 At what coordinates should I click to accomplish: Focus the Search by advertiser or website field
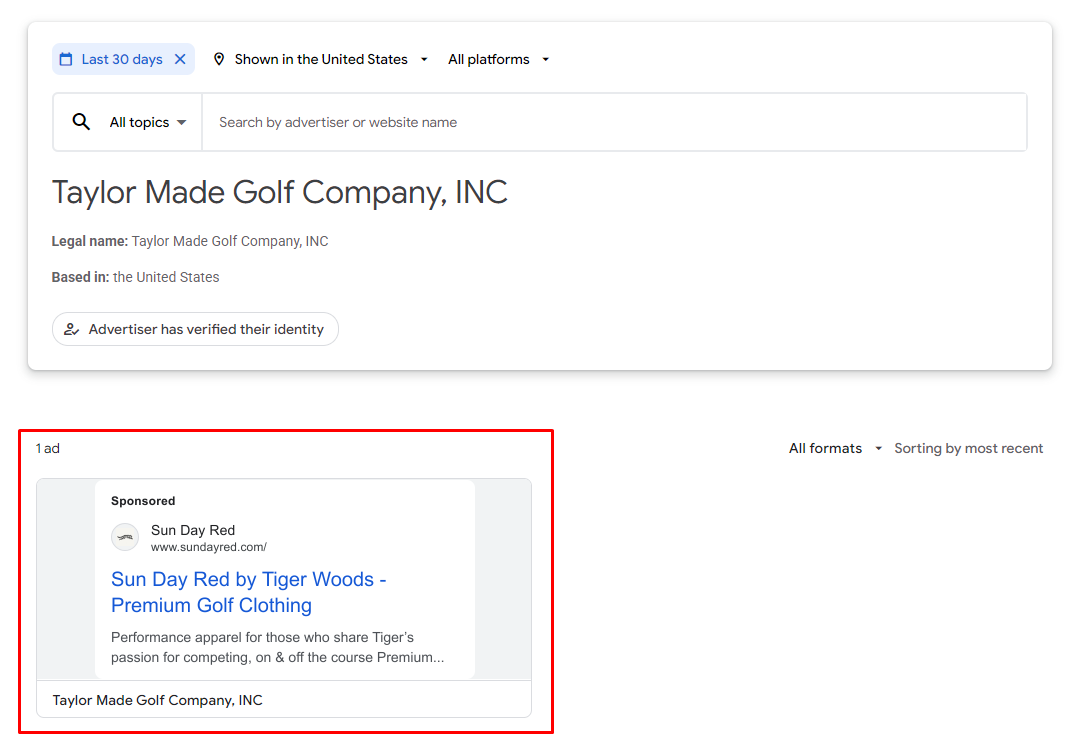[614, 122]
